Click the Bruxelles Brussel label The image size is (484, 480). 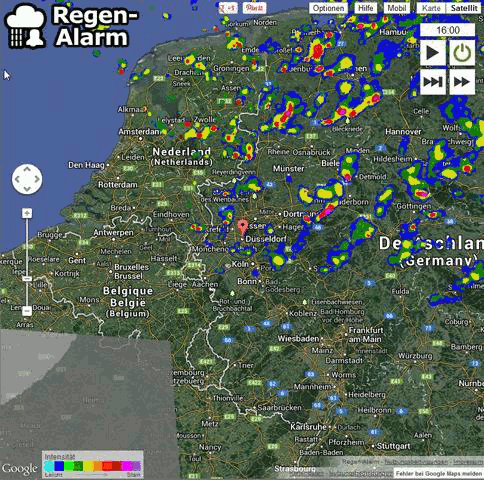tap(131, 272)
